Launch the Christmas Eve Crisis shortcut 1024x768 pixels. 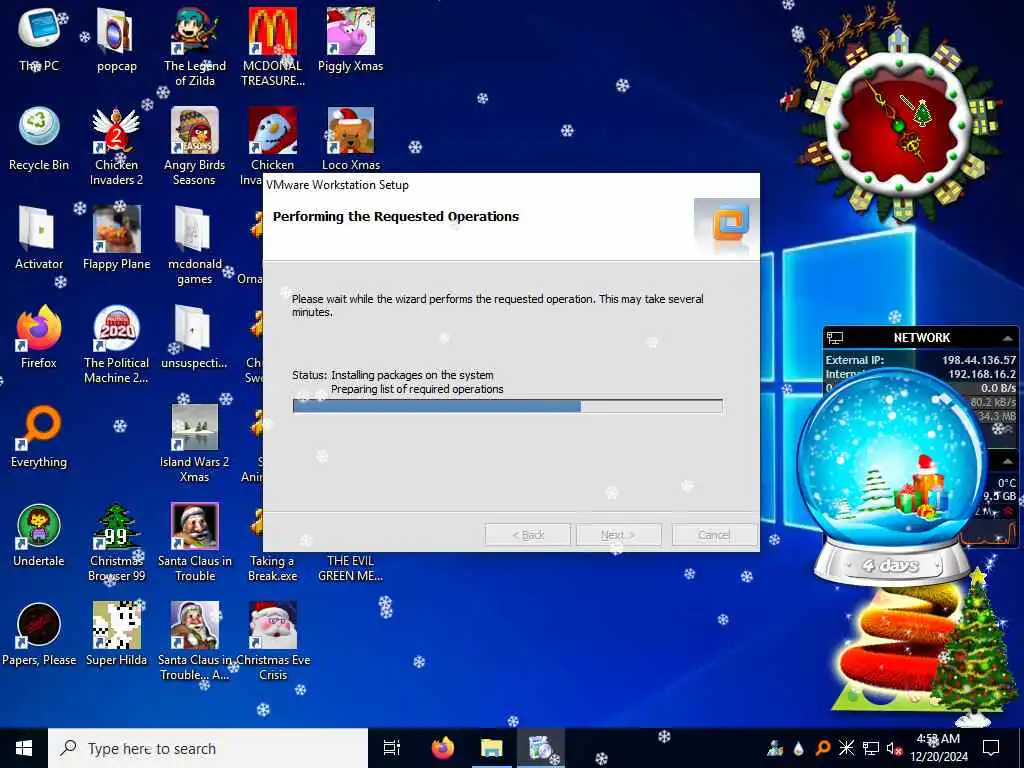point(273,641)
